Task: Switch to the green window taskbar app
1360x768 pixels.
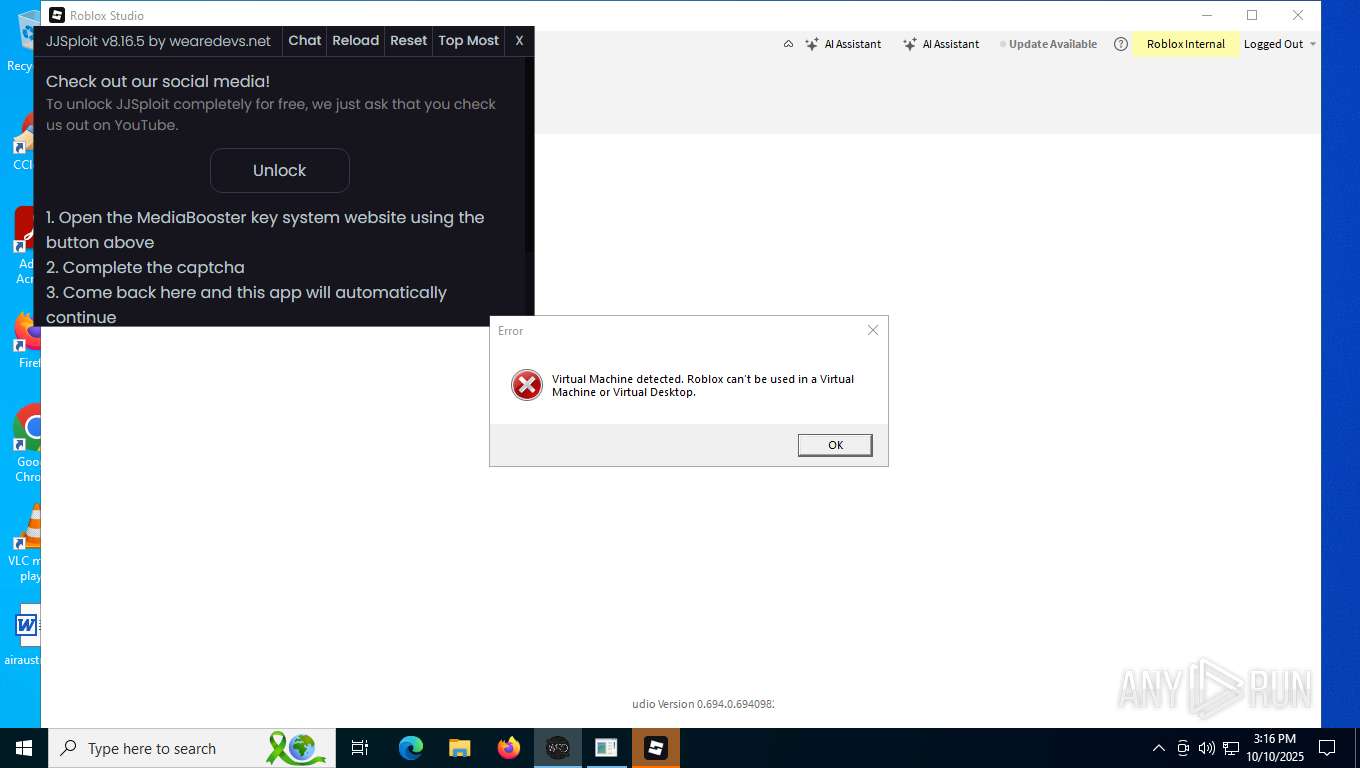Action: click(x=606, y=748)
